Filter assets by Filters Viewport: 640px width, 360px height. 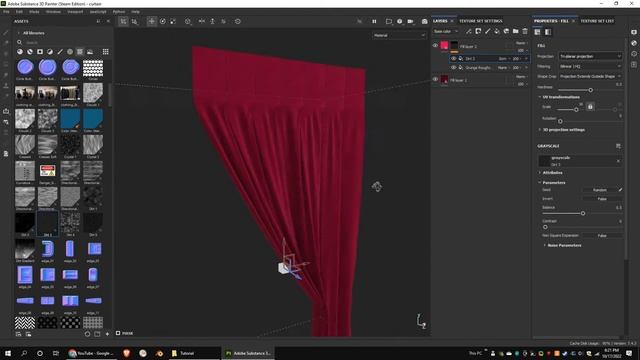tap(50, 52)
